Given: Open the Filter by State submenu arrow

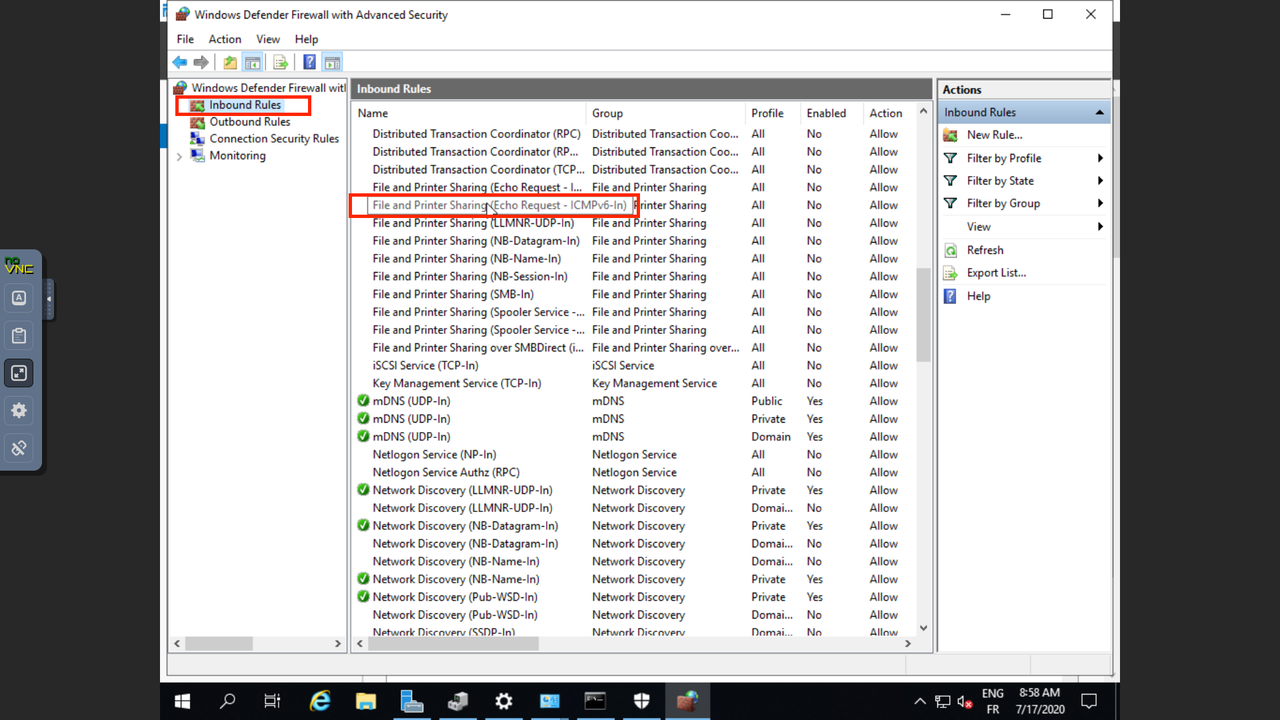Looking at the screenshot, I should (1100, 181).
